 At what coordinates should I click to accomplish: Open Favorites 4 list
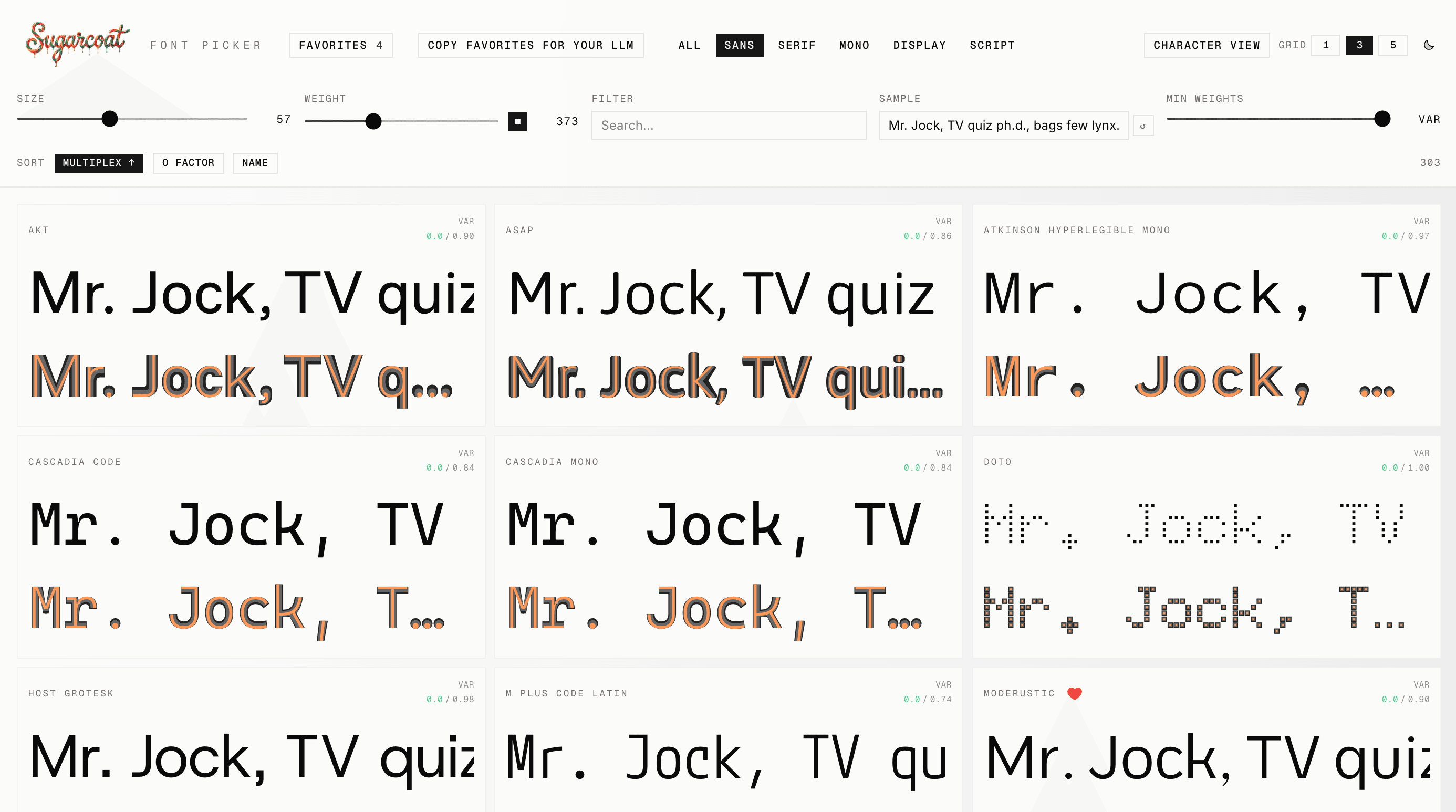coord(341,45)
